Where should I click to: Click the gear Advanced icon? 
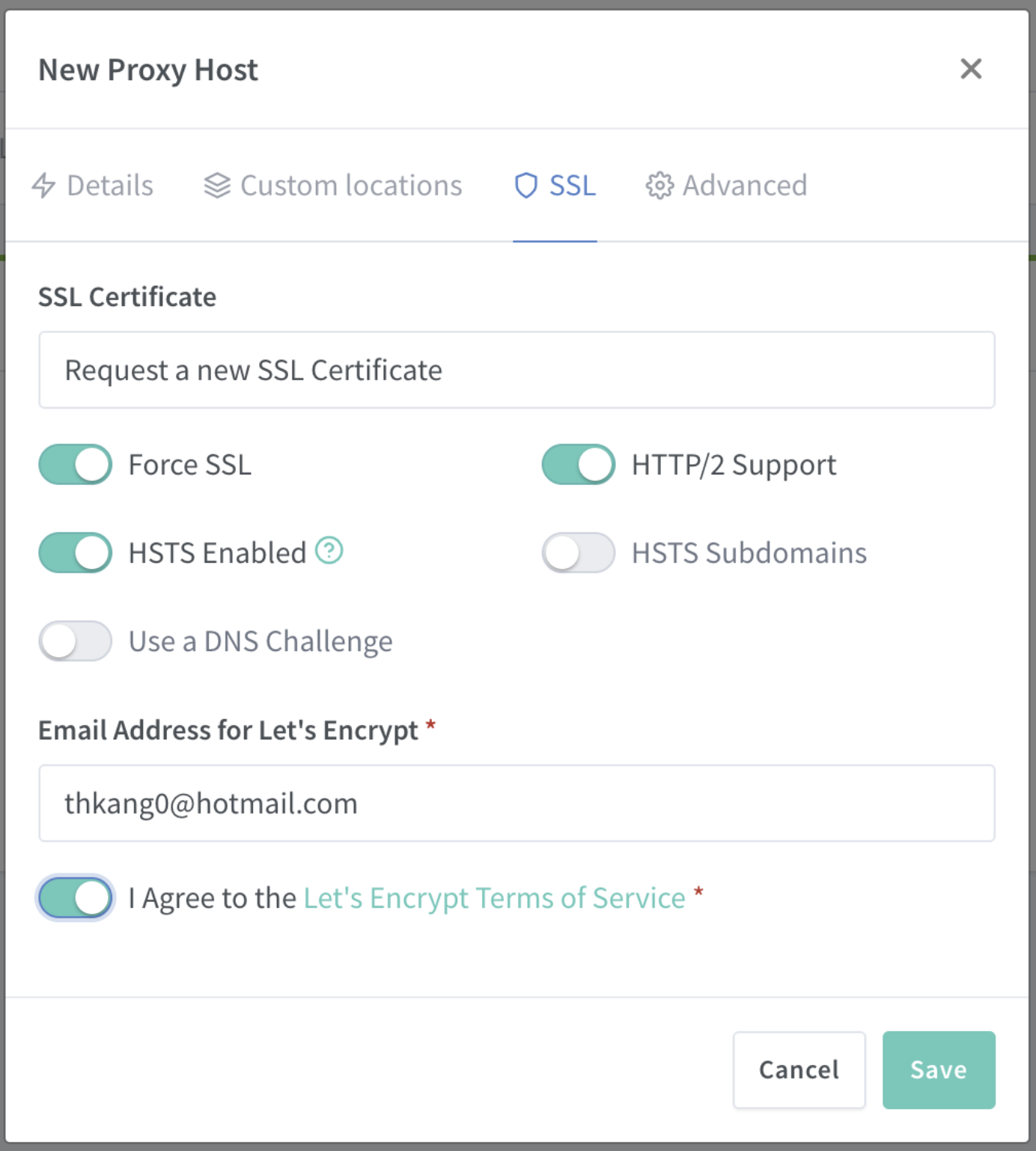[659, 186]
